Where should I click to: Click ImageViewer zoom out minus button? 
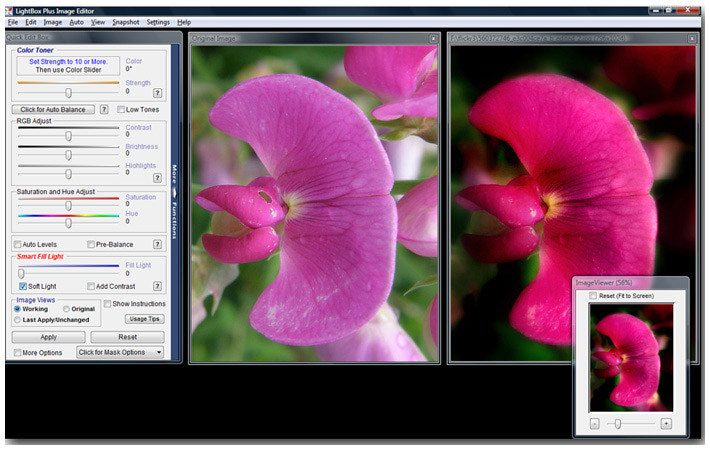click(x=594, y=424)
